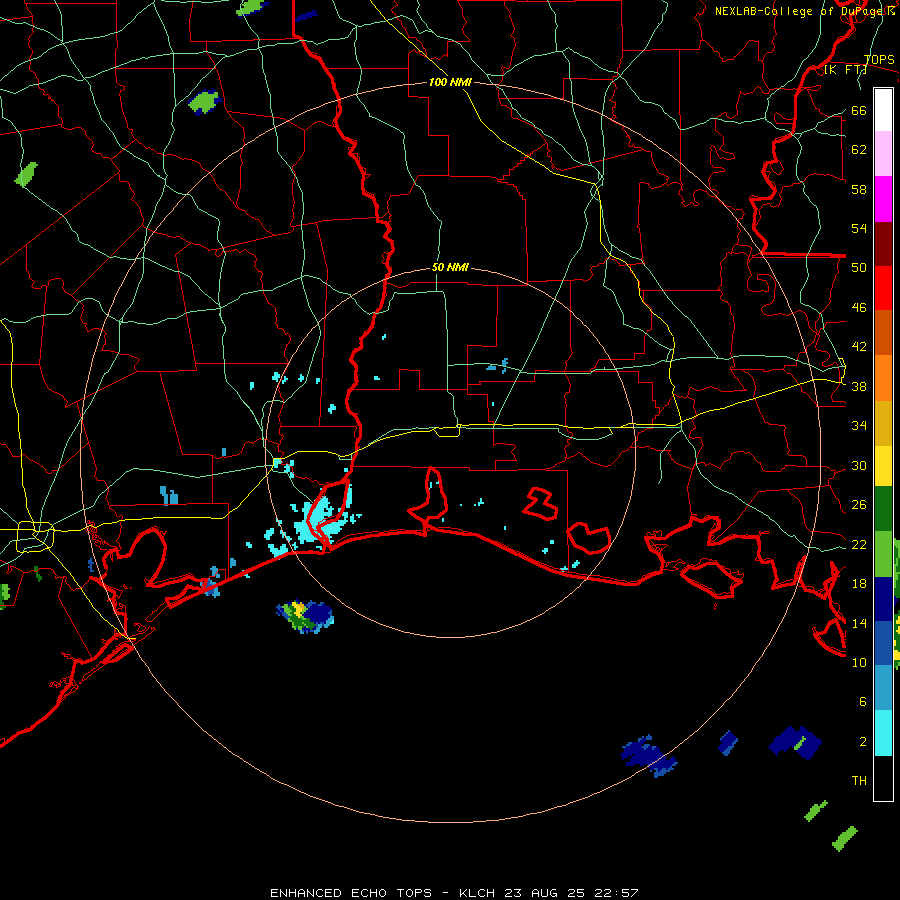Click the light green 22 kft legend swatch
The height and width of the screenshot is (900, 900).
[x=883, y=554]
